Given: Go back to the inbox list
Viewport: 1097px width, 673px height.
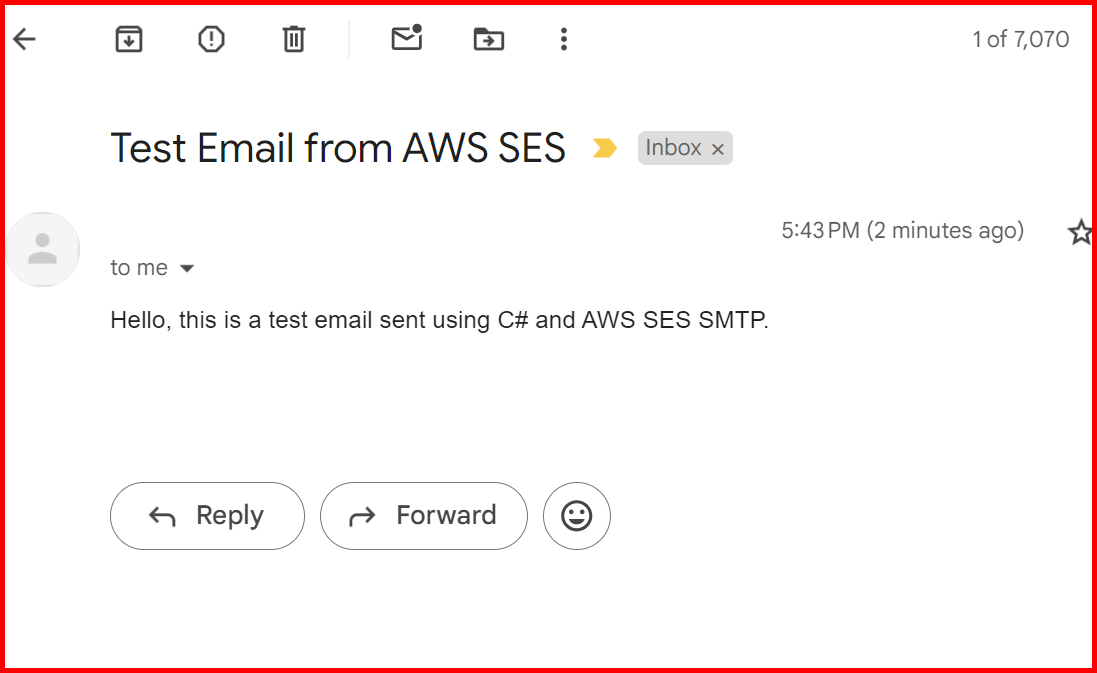Looking at the screenshot, I should (23, 39).
